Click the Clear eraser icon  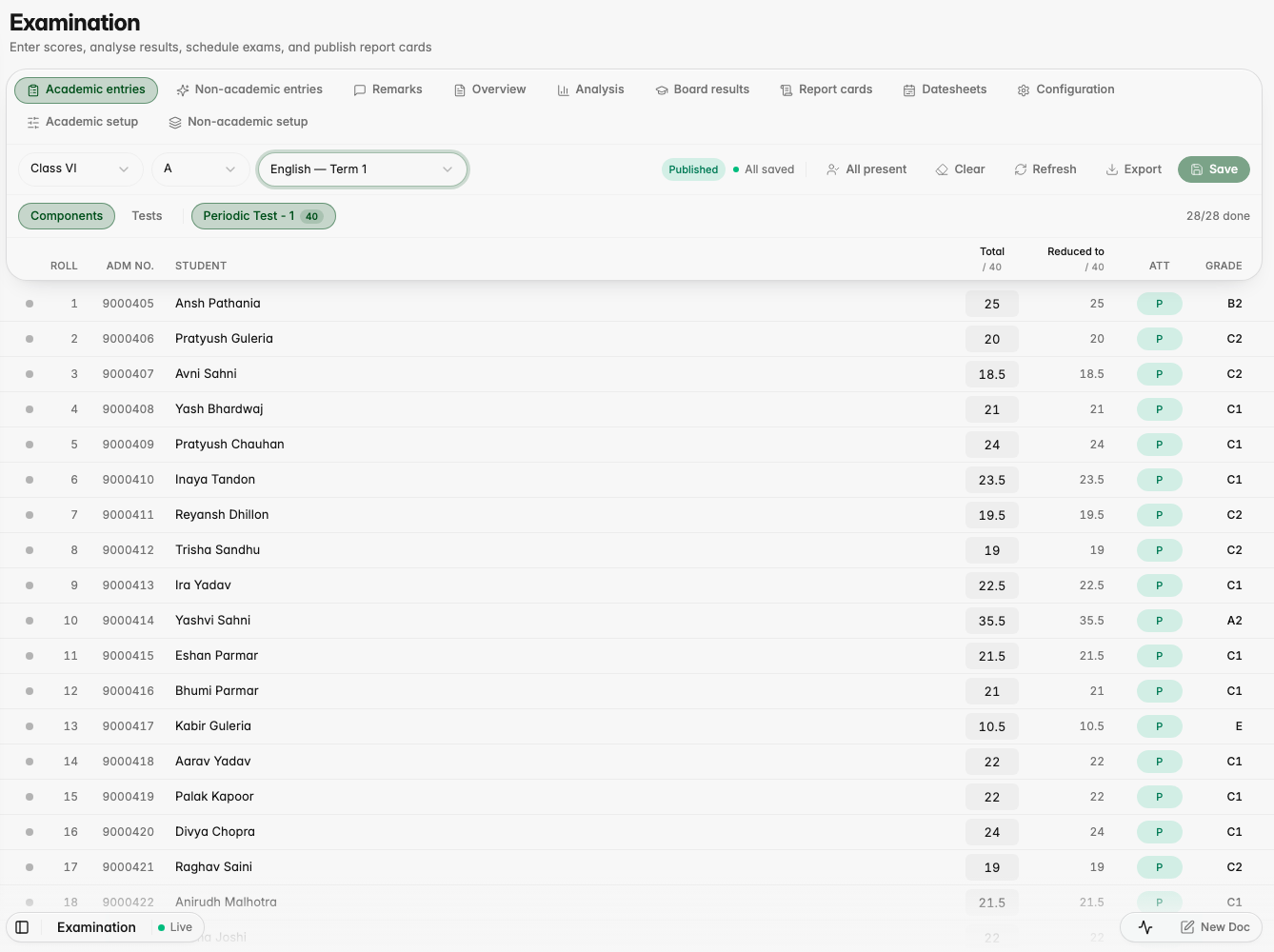(x=942, y=169)
